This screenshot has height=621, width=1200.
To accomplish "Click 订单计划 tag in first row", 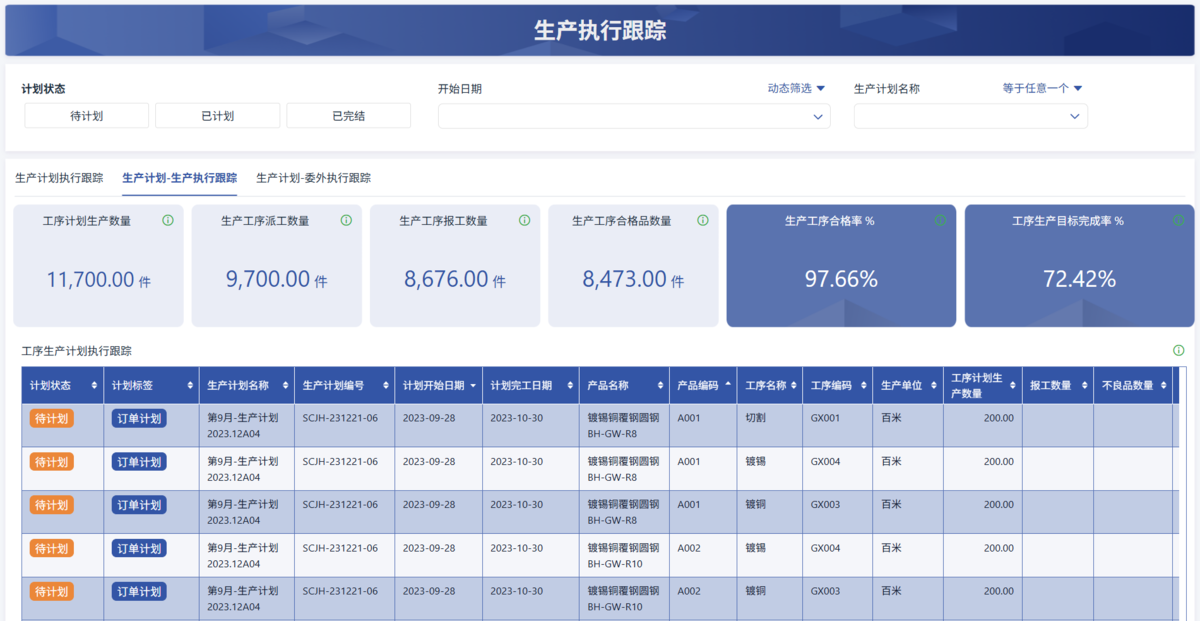I will click(138, 419).
